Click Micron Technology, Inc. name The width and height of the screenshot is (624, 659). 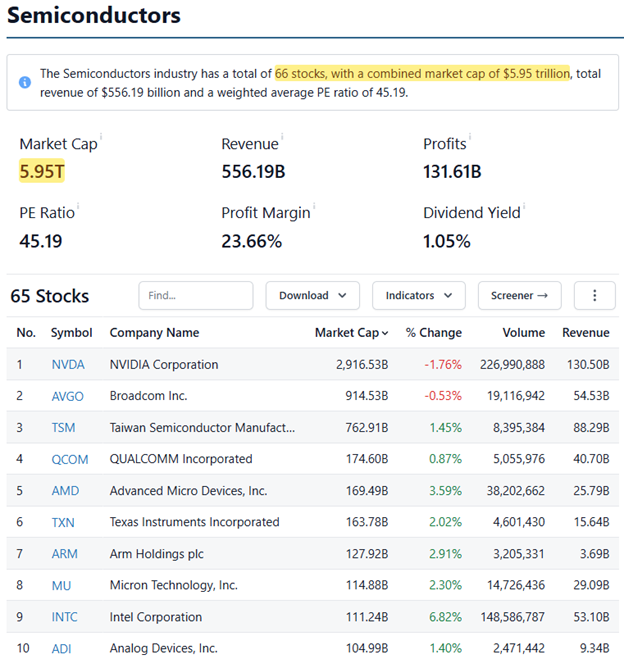[174, 585]
